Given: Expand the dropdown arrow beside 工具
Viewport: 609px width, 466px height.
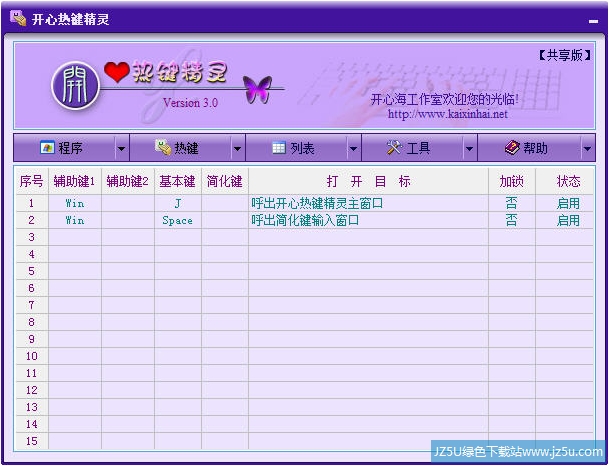Looking at the screenshot, I should click(469, 148).
